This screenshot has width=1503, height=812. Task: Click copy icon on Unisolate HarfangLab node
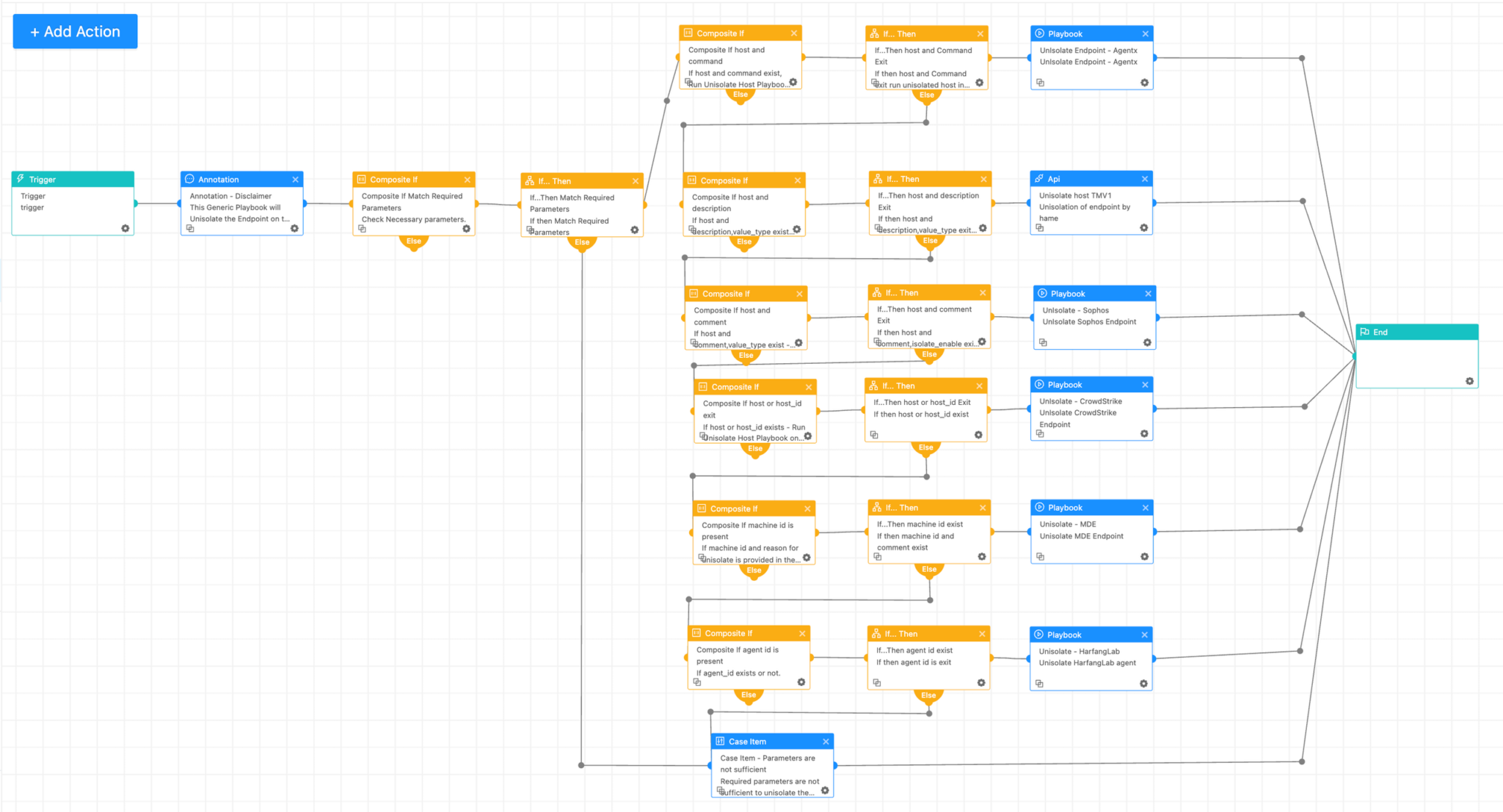(1039, 684)
